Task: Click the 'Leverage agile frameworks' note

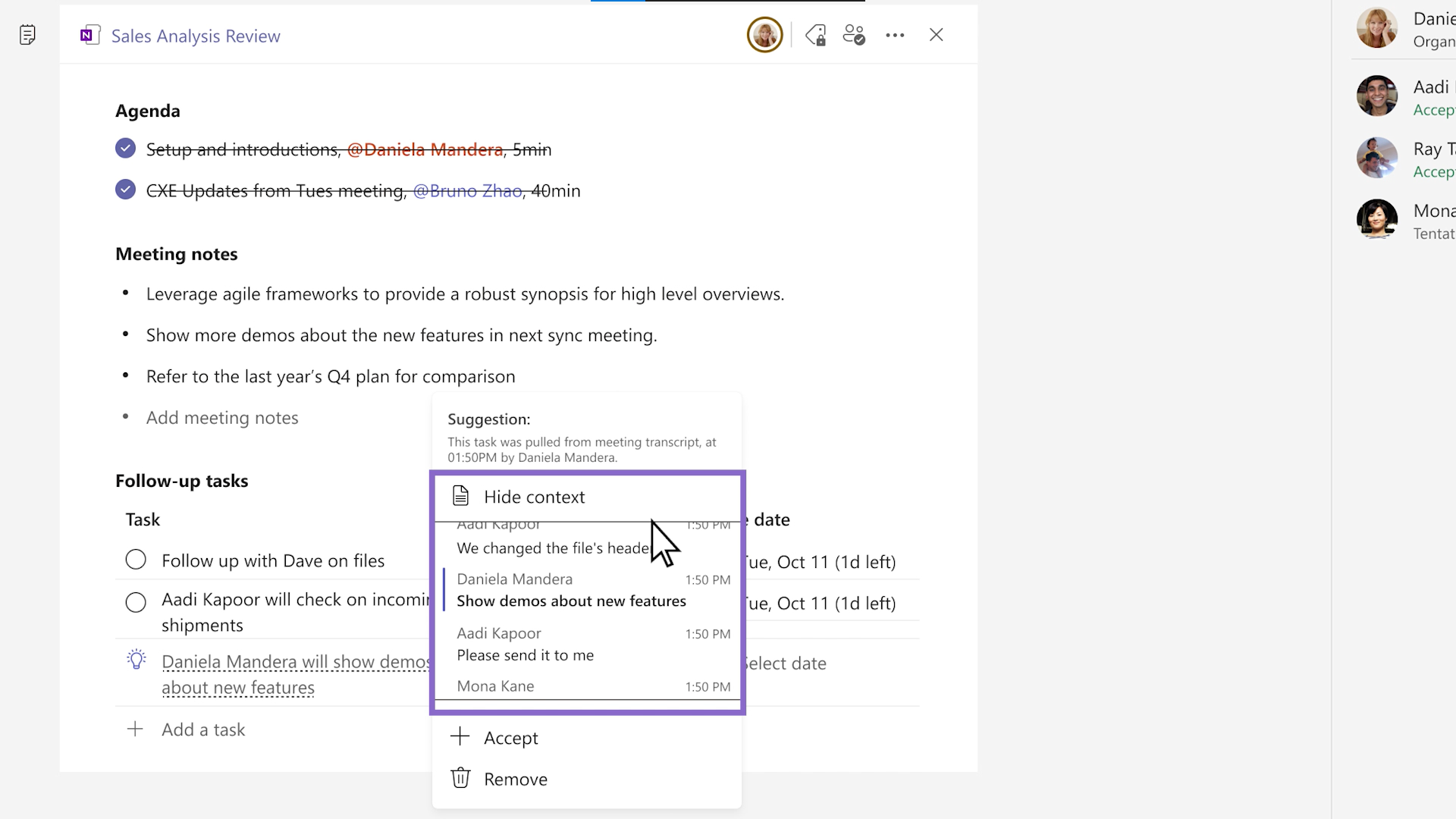Action: pos(465,294)
